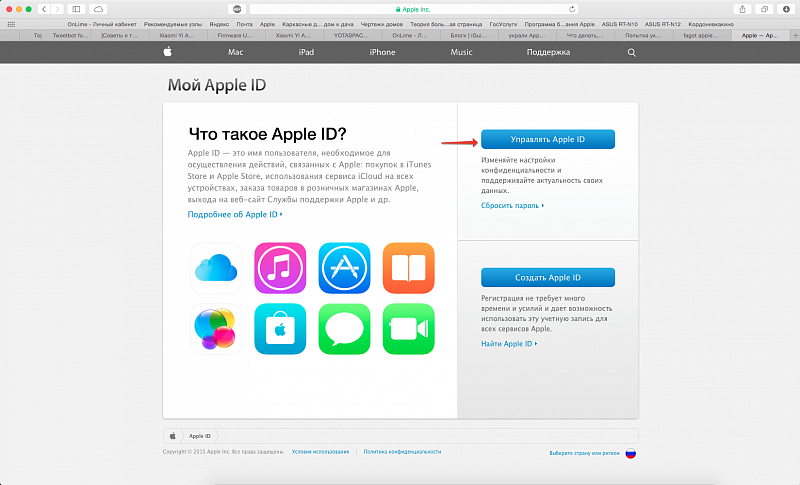Click the iTunes music note icon
This screenshot has width=800, height=485.
pos(280,268)
